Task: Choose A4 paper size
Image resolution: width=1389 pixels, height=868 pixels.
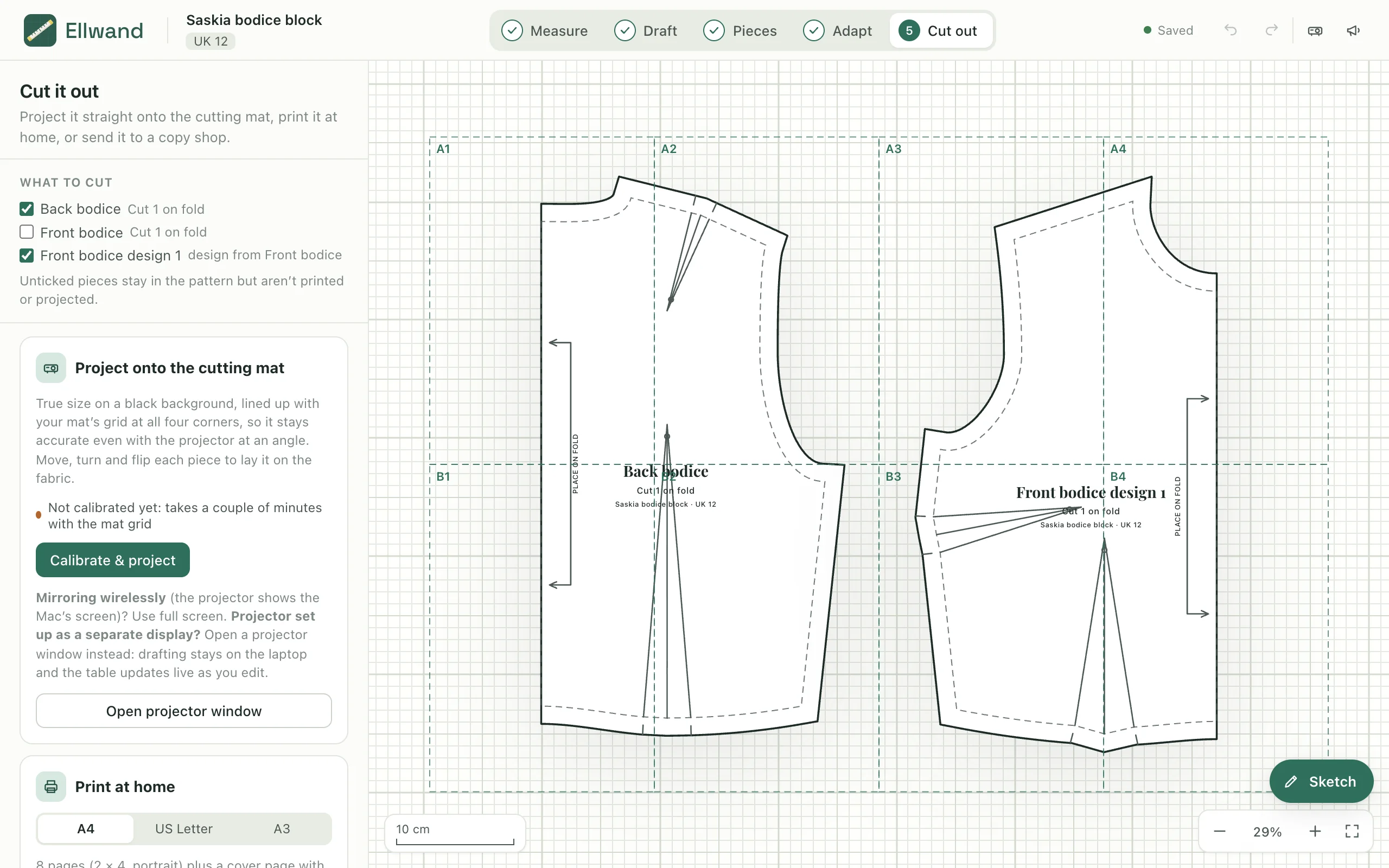Action: (x=86, y=829)
